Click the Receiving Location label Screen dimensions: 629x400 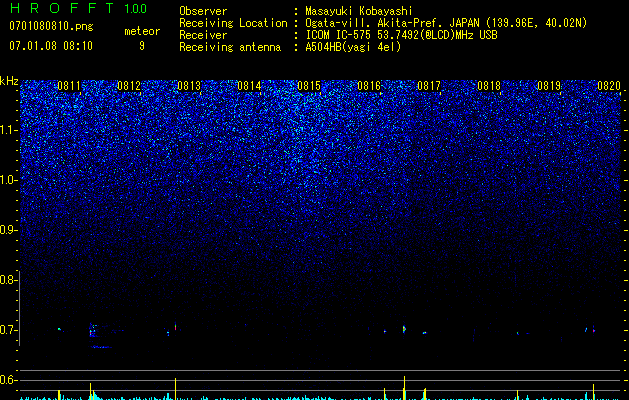(x=233, y=23)
